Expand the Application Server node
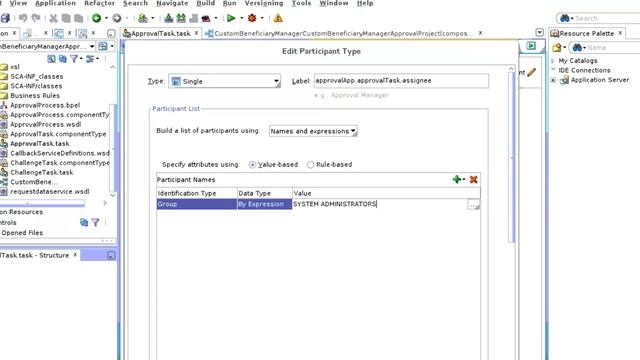 coord(553,80)
